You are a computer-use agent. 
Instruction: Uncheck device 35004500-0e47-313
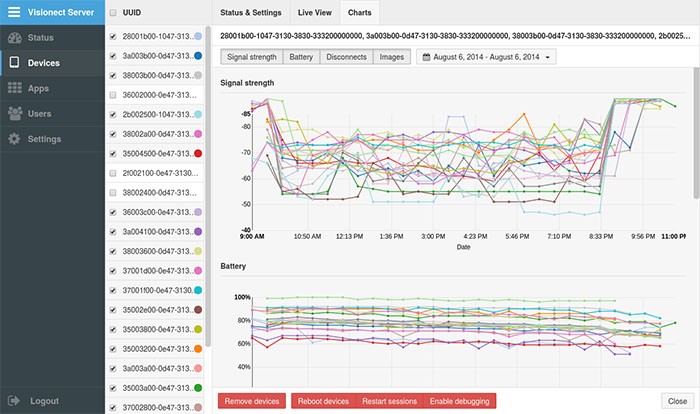coord(113,154)
